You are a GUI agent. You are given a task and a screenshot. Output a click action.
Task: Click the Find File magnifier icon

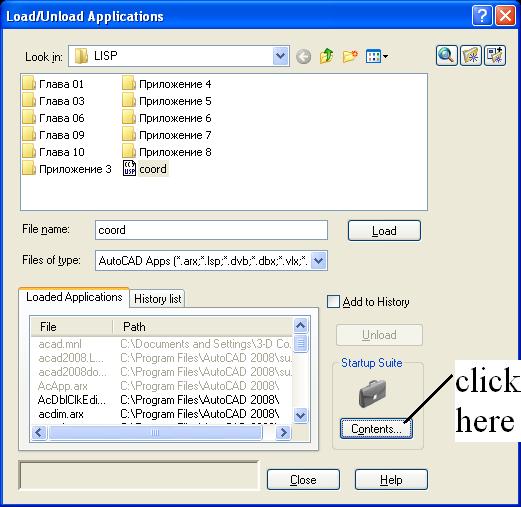(446, 55)
